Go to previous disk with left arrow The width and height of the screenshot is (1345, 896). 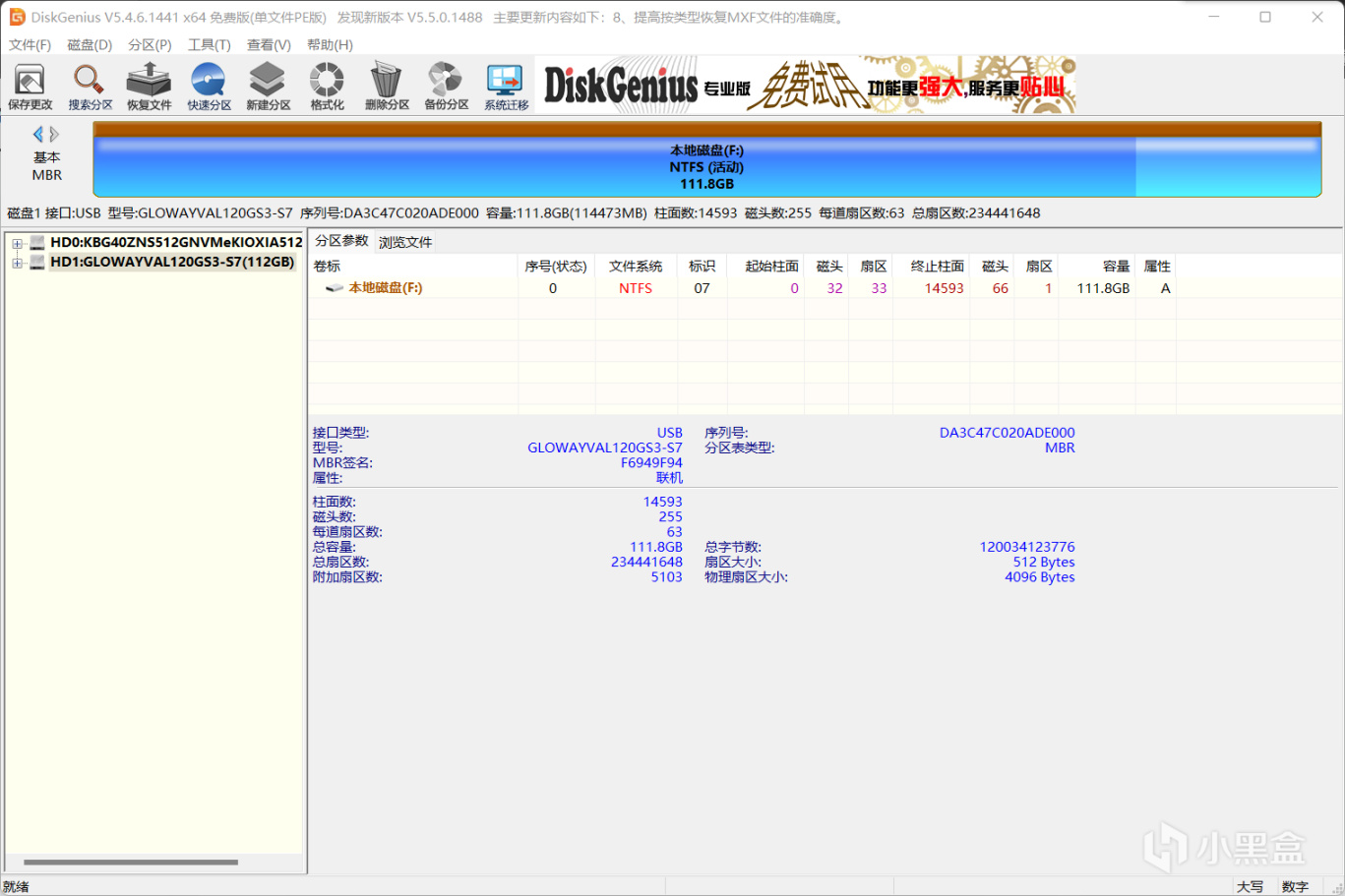[38, 135]
